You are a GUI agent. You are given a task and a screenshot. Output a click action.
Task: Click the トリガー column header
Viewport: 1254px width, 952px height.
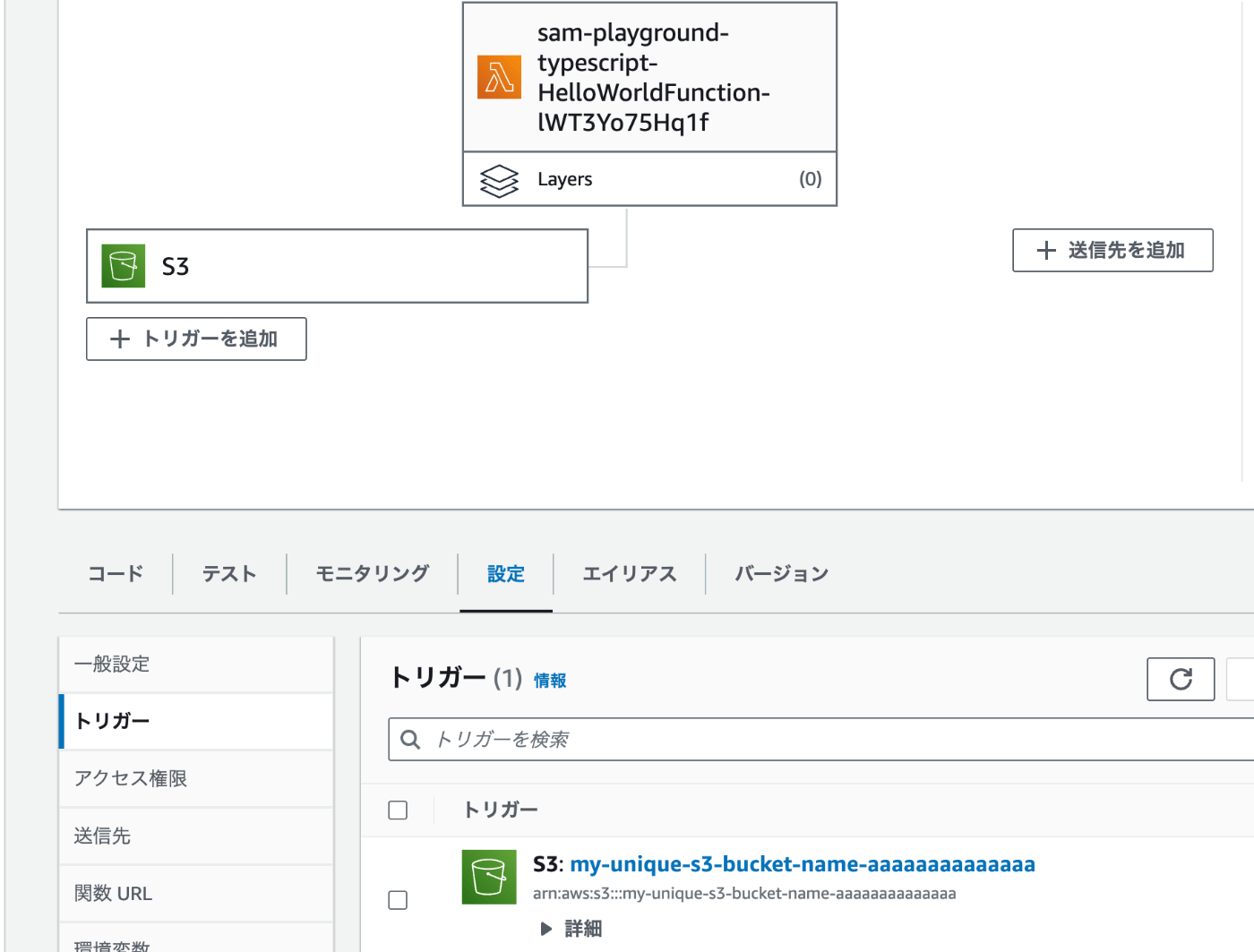(501, 810)
